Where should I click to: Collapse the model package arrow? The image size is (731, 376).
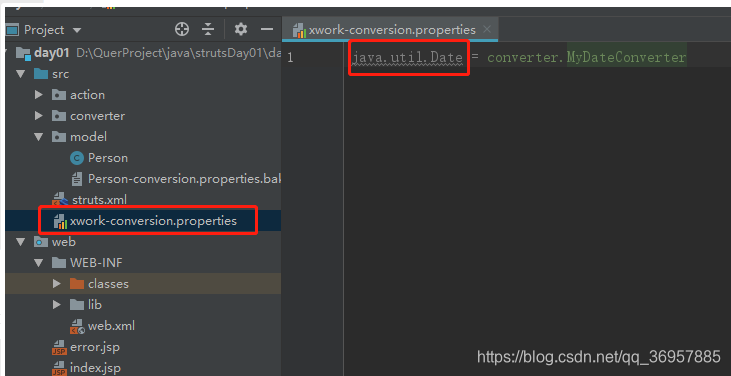point(39,137)
